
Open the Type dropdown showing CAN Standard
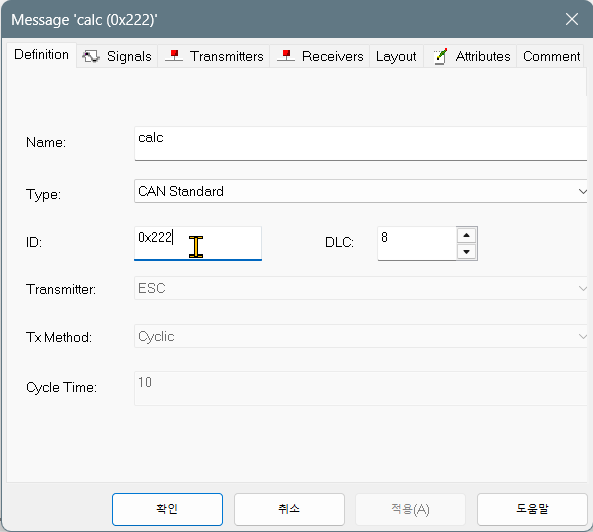click(x=360, y=191)
